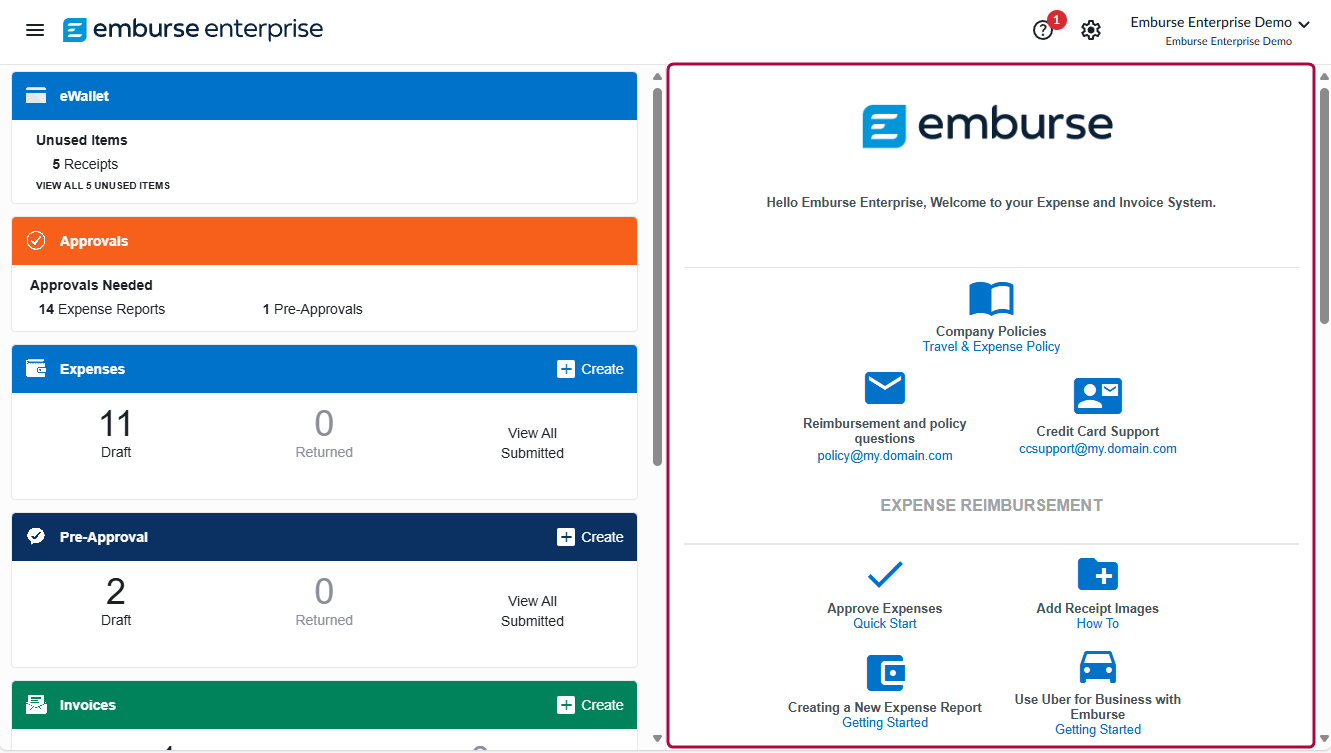The width and height of the screenshot is (1331, 753).
Task: Click the Approve Expenses checkmark icon
Action: pyautogui.click(x=884, y=574)
